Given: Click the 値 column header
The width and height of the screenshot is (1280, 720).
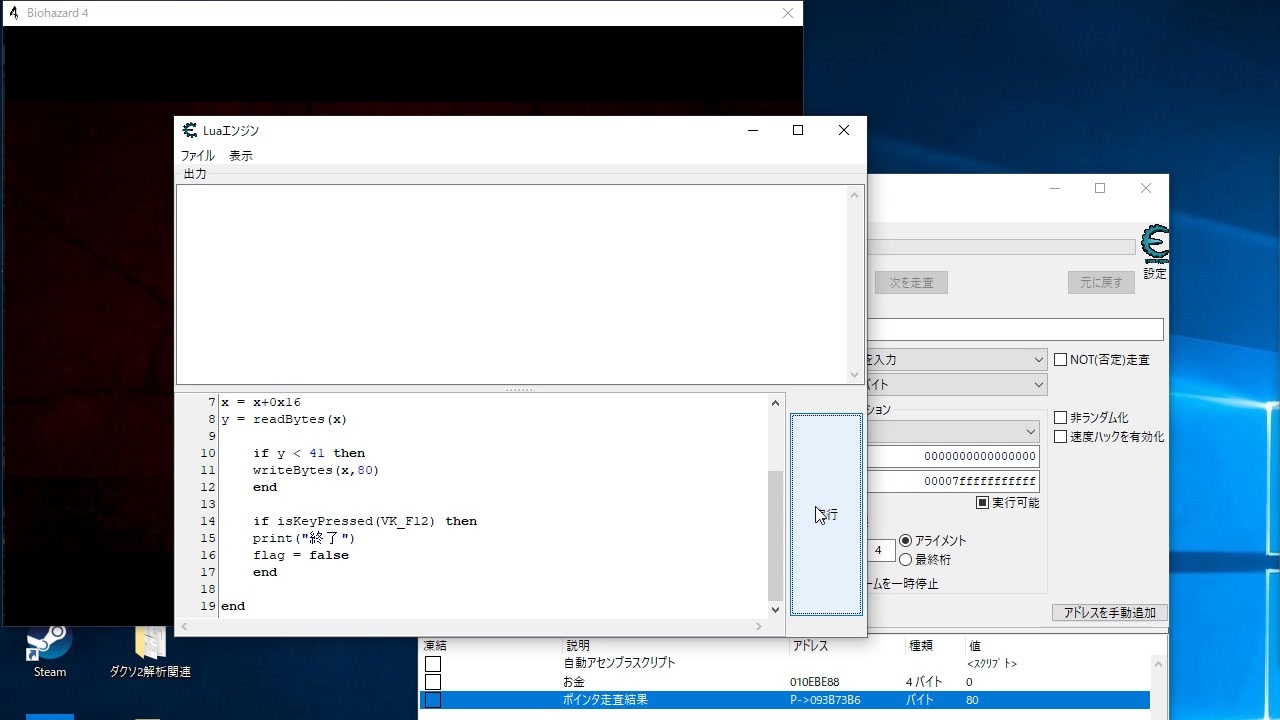Looking at the screenshot, I should click(975, 646).
